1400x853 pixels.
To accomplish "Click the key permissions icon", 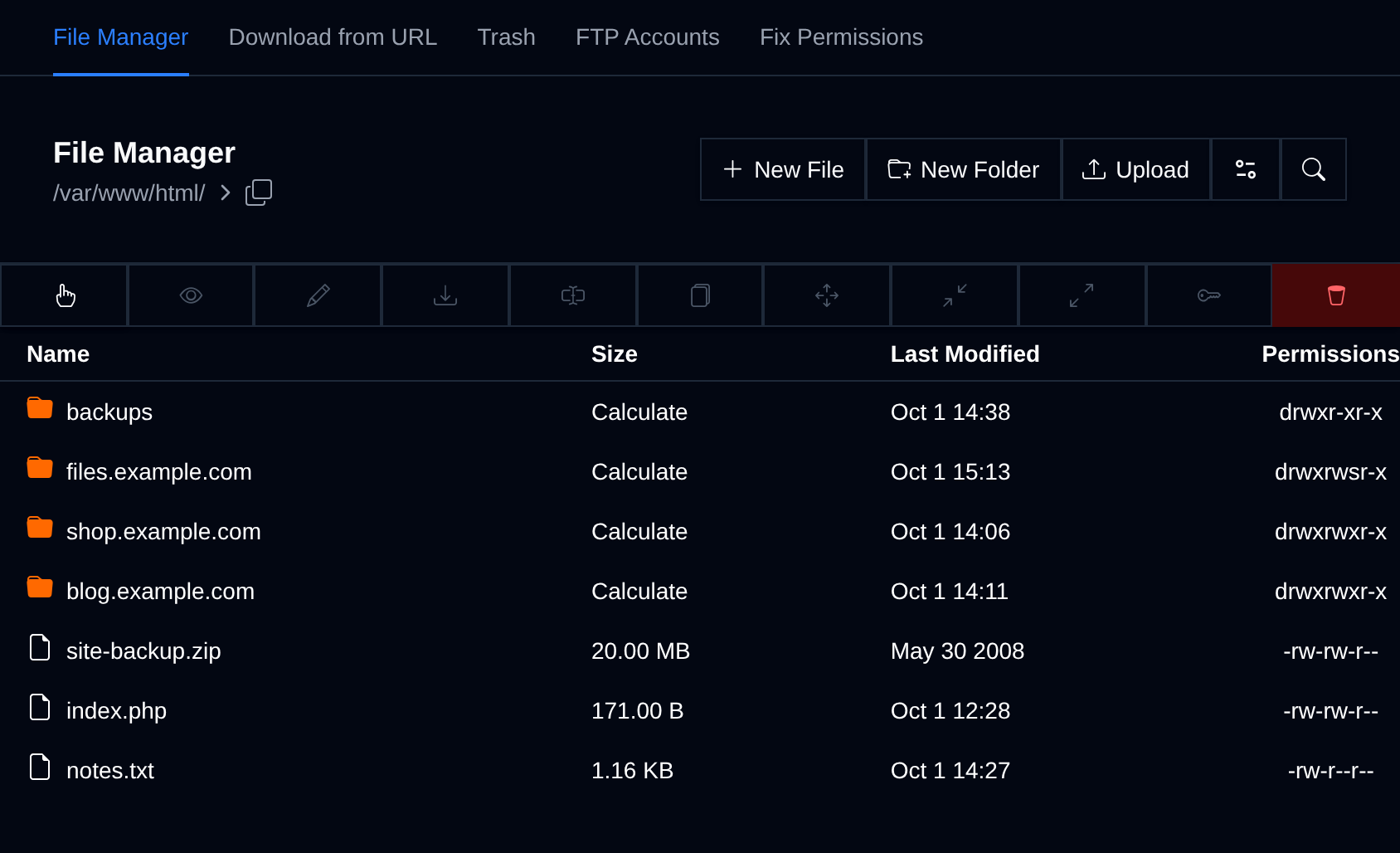I will 1208,295.
